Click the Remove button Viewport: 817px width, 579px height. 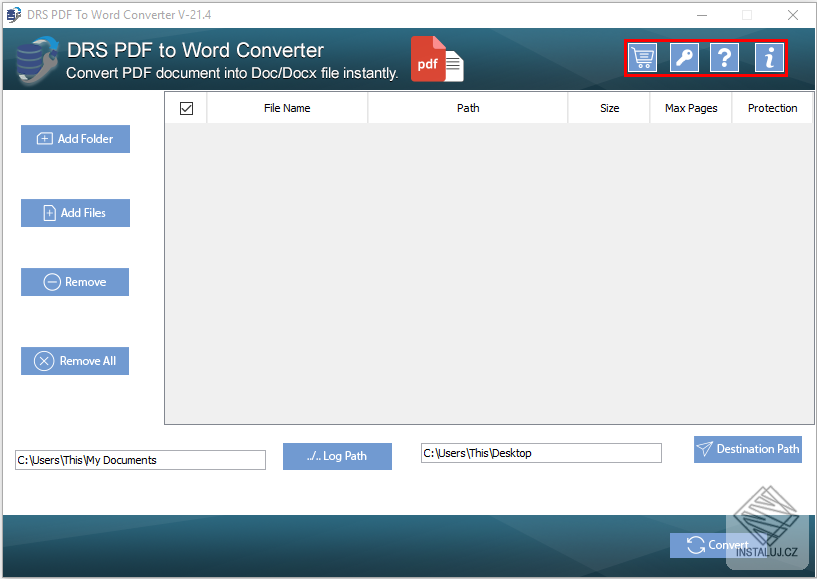pos(75,282)
